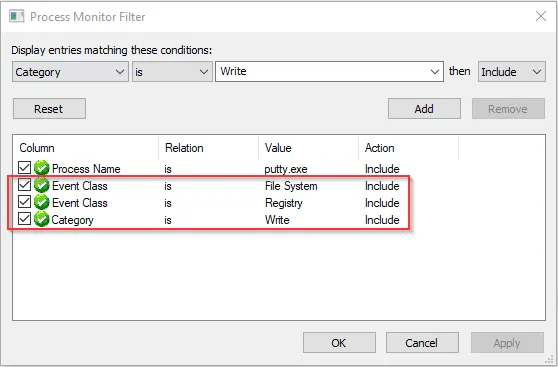Click green include icon on File System row

[41, 185]
